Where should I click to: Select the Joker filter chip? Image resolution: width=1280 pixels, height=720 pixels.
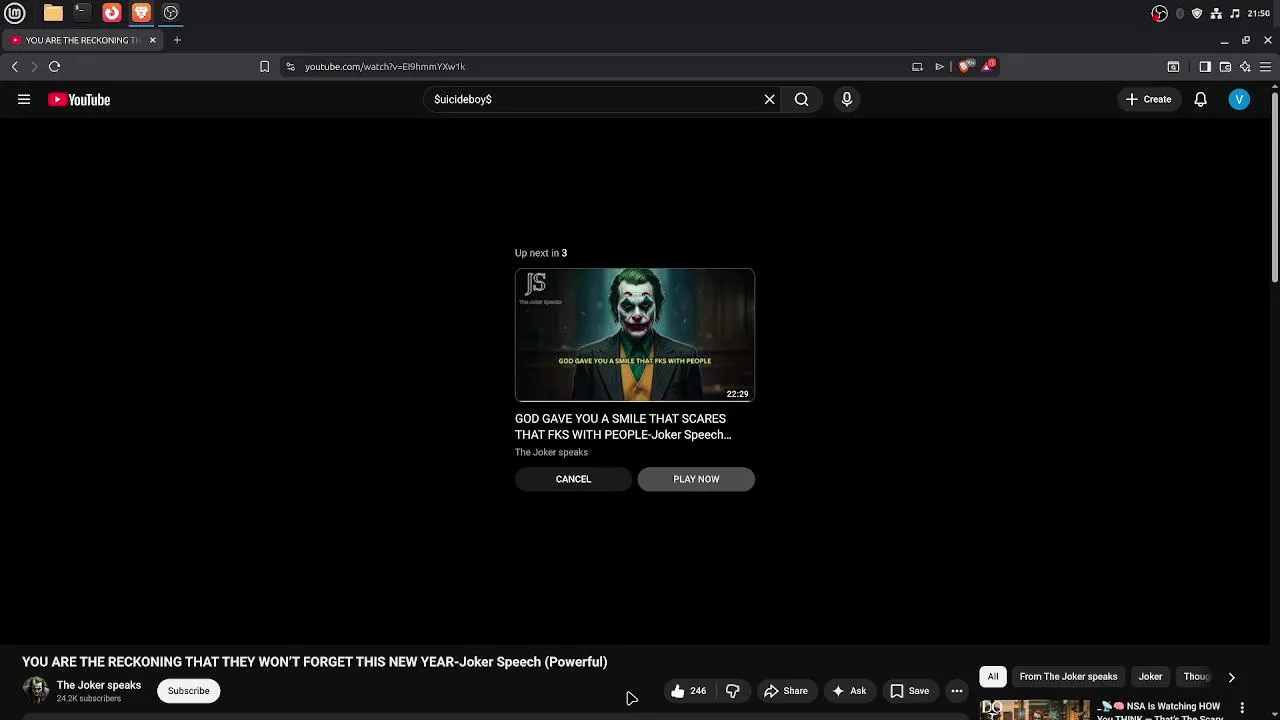[1150, 677]
